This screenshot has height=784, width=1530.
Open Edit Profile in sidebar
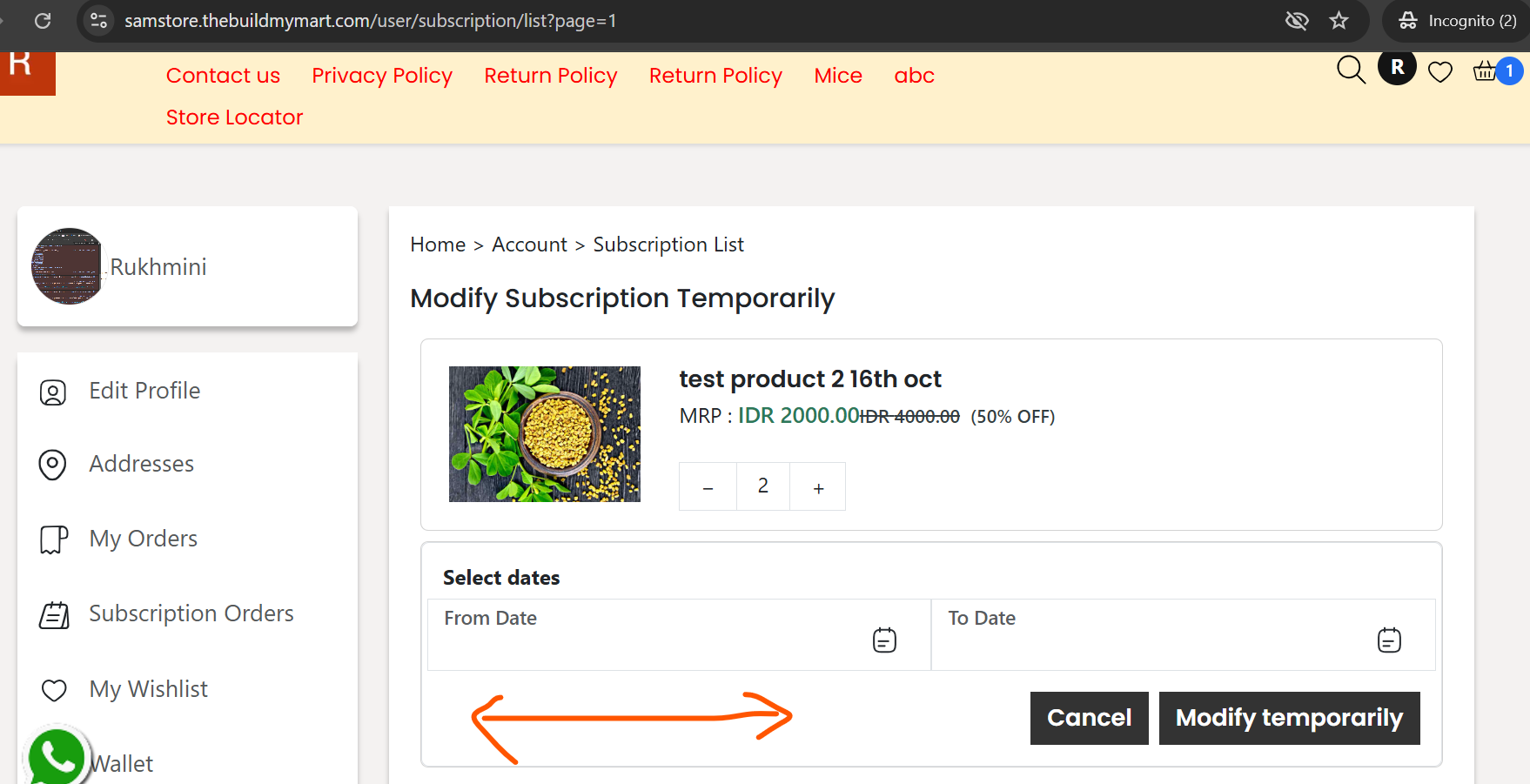click(x=144, y=391)
